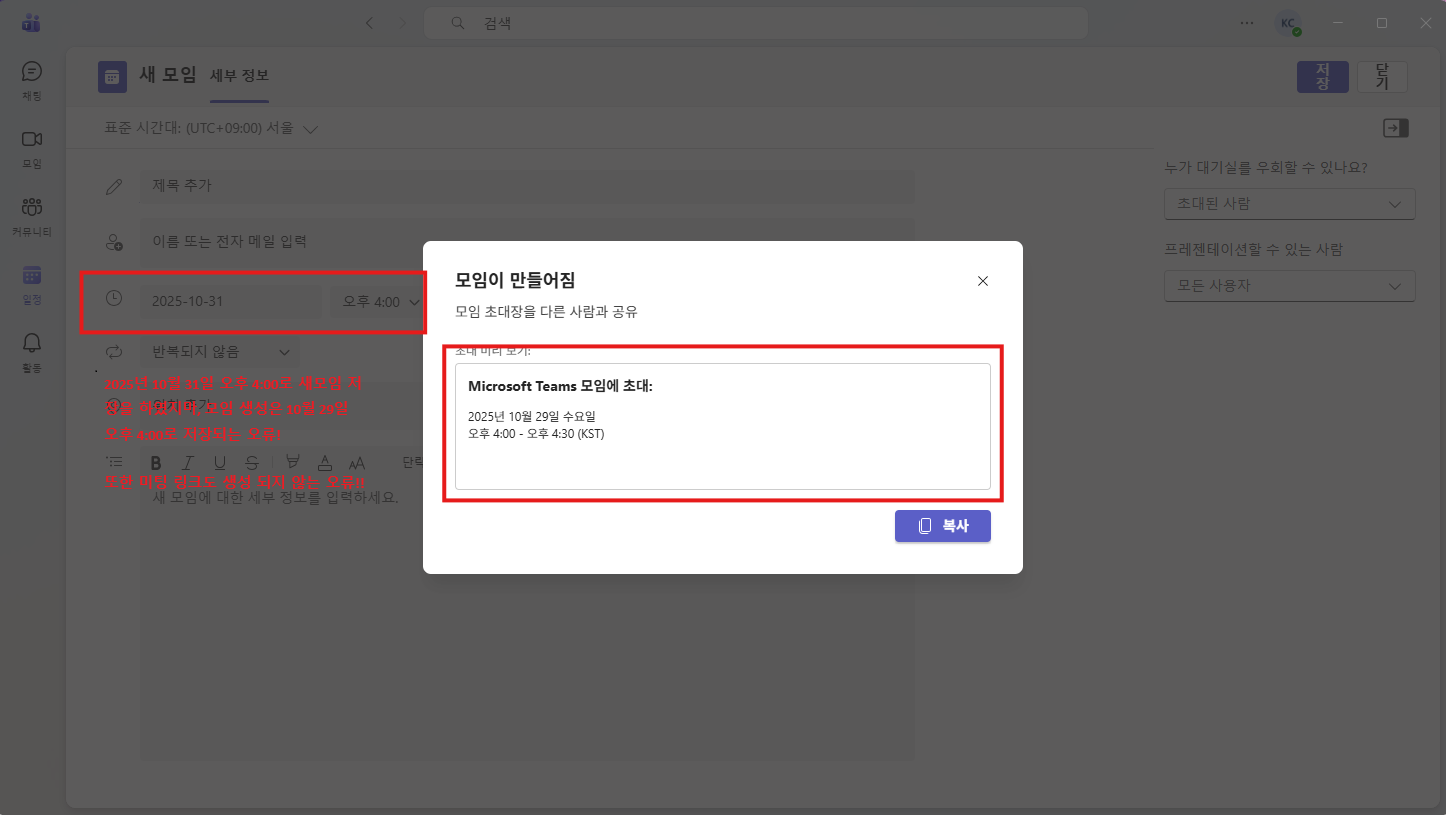Click the invite preview text box

pos(723,426)
